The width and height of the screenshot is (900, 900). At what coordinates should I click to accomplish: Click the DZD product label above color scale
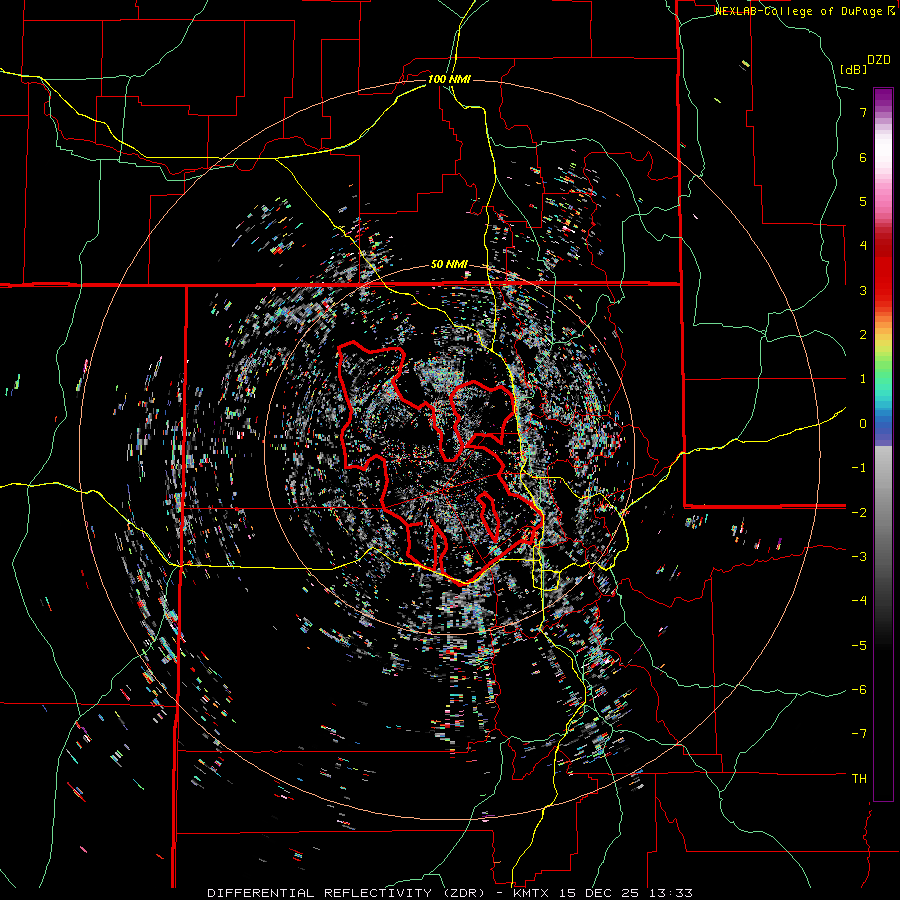click(x=879, y=60)
